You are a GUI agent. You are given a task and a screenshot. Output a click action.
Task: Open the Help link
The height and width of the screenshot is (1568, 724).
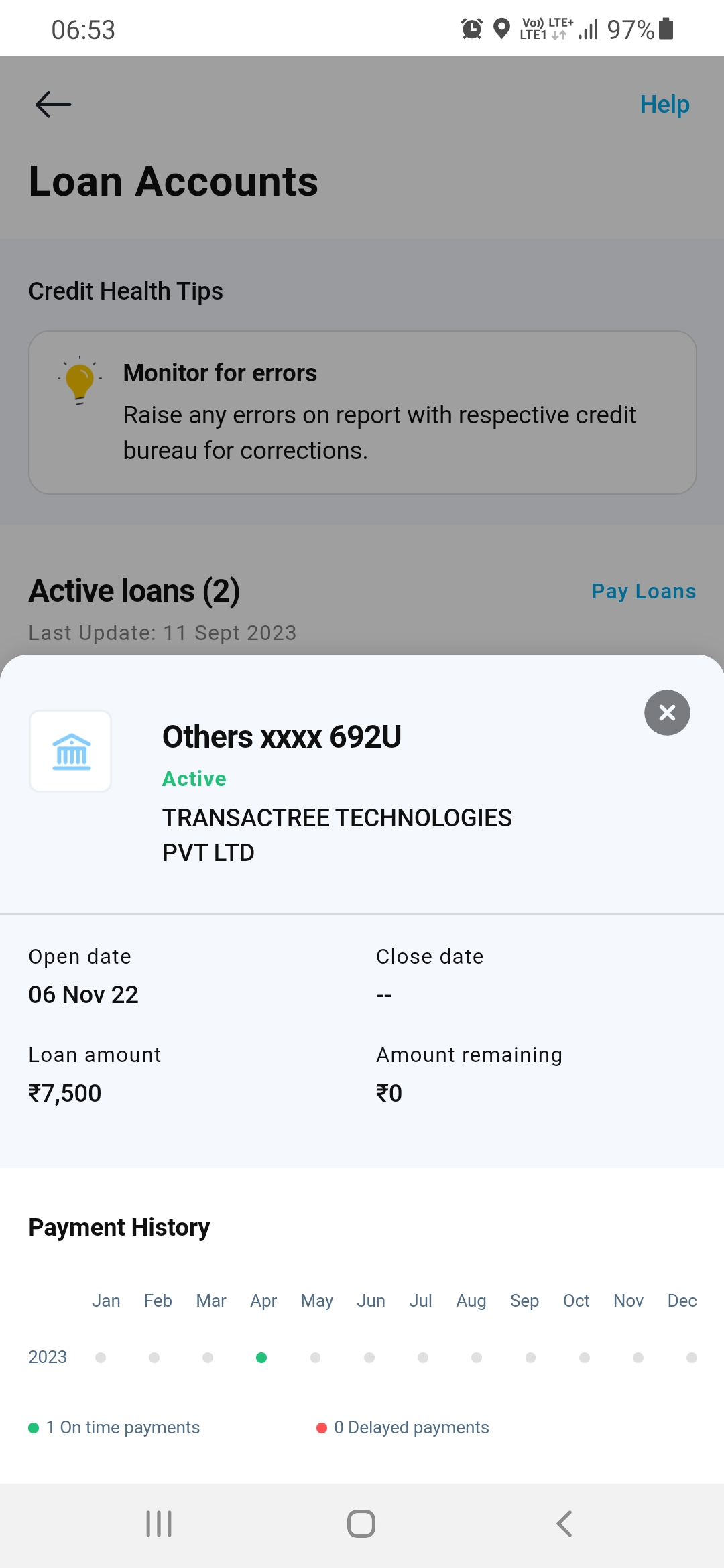pos(664,105)
